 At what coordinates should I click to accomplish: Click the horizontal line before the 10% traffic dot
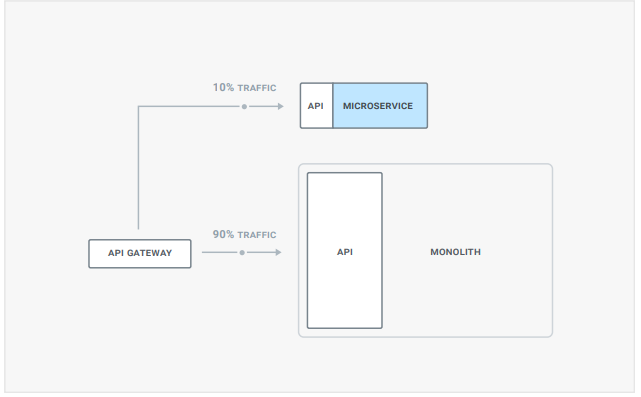click(189, 107)
